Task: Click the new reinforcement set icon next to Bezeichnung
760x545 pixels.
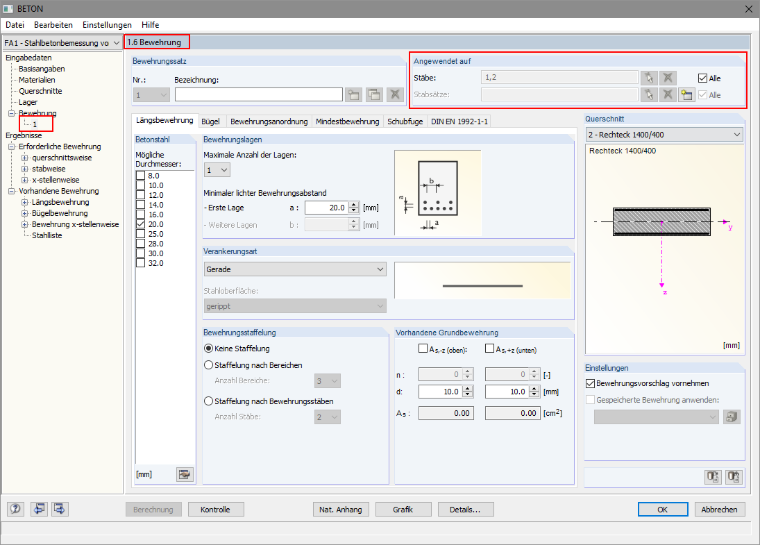Action: 354,95
